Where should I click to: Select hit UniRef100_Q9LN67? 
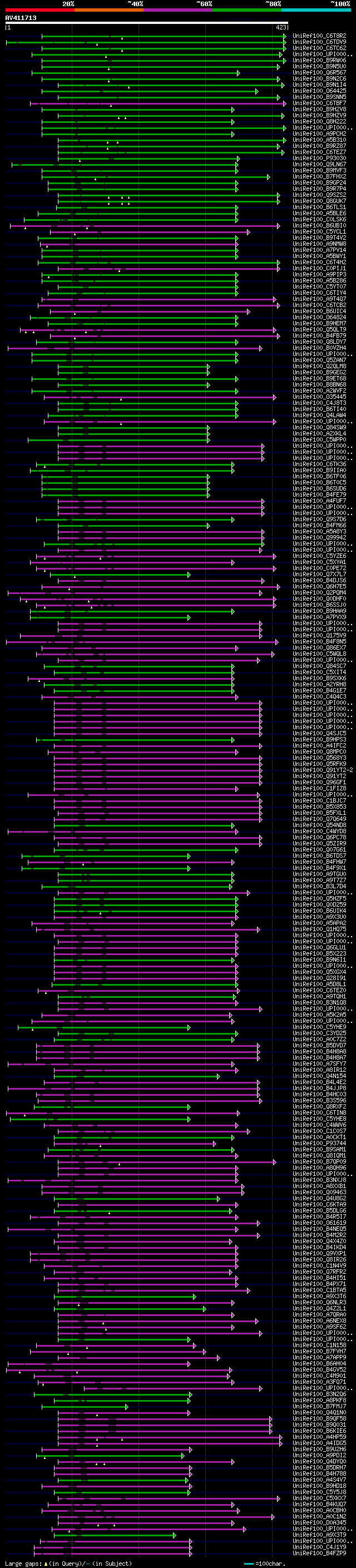click(x=319, y=164)
